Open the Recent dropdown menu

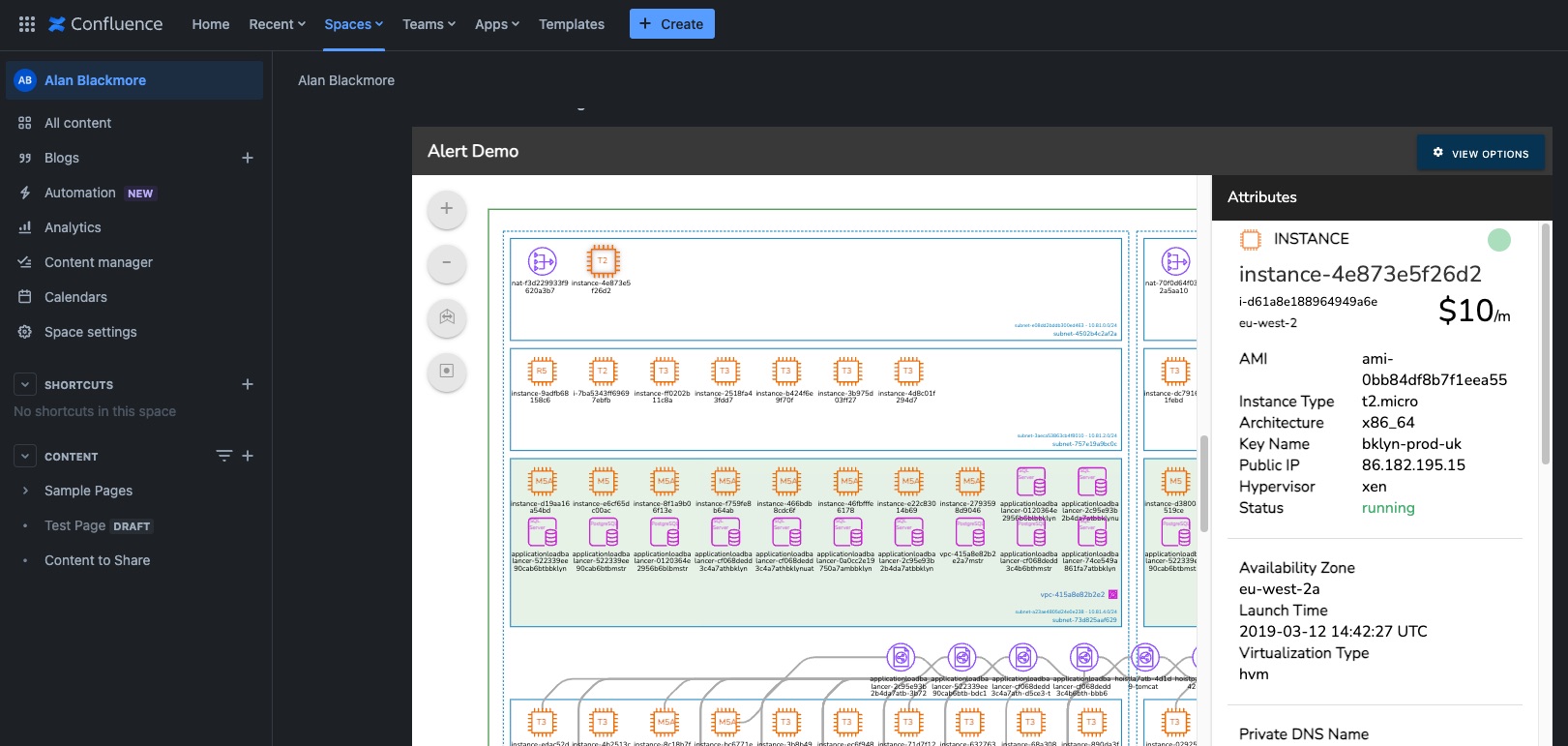click(x=278, y=24)
